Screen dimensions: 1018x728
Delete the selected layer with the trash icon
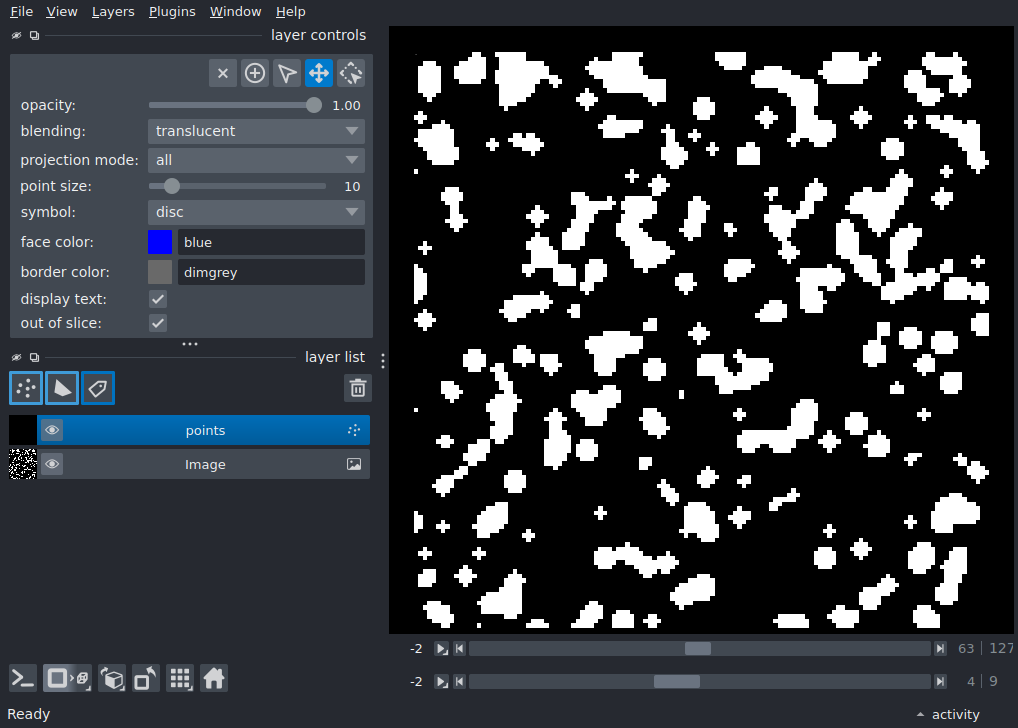358,388
